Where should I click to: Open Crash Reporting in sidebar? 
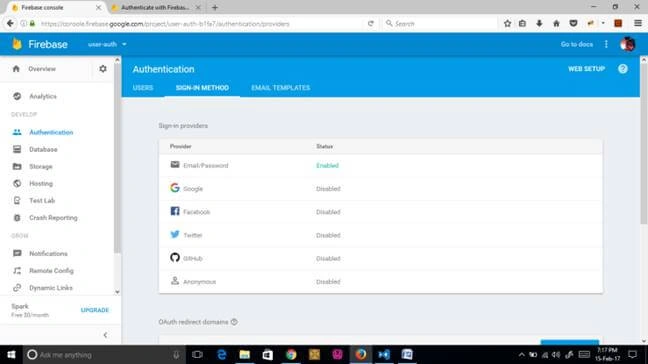[x=53, y=218]
